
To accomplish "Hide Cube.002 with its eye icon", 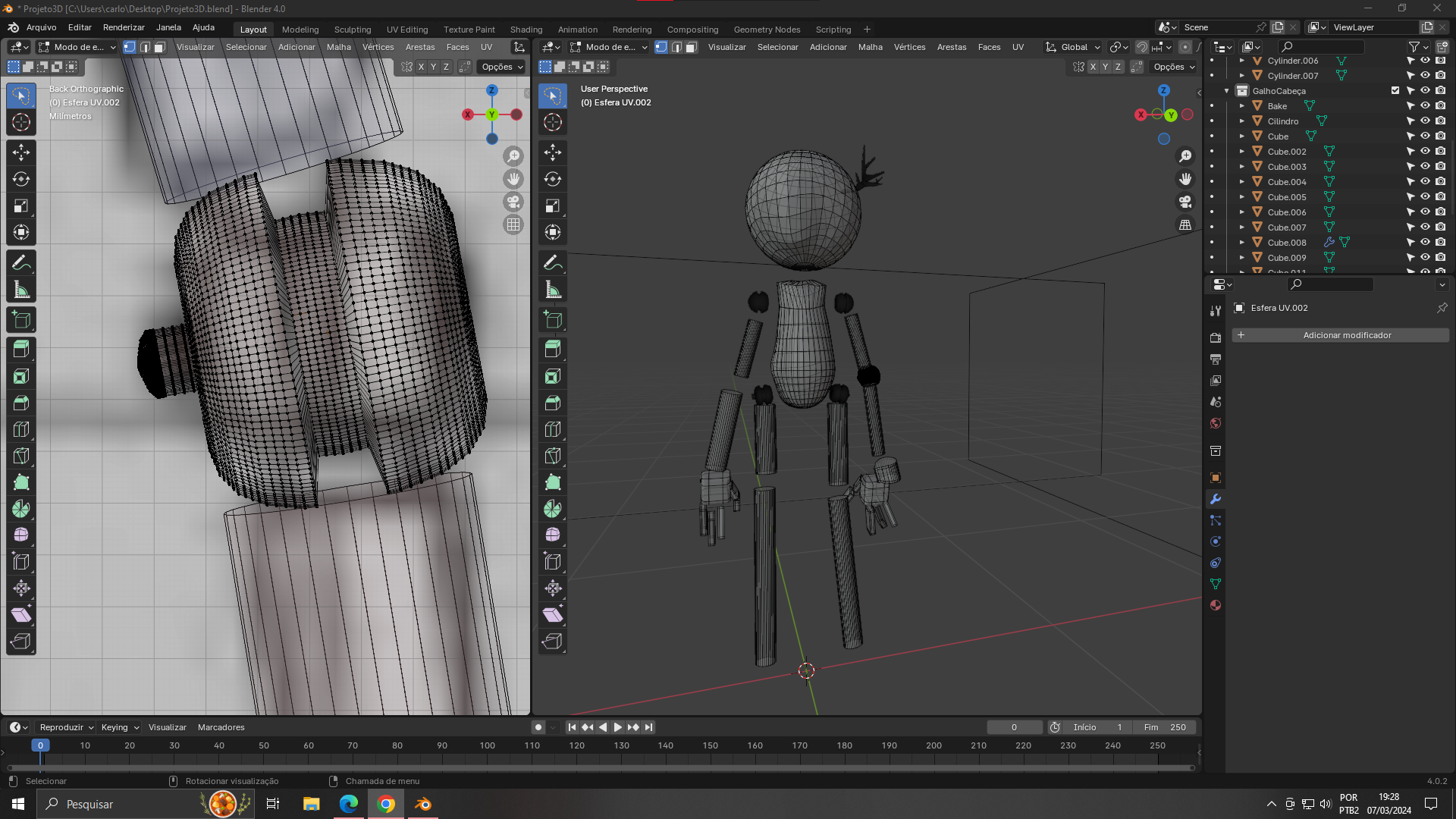I will click(1425, 152).
